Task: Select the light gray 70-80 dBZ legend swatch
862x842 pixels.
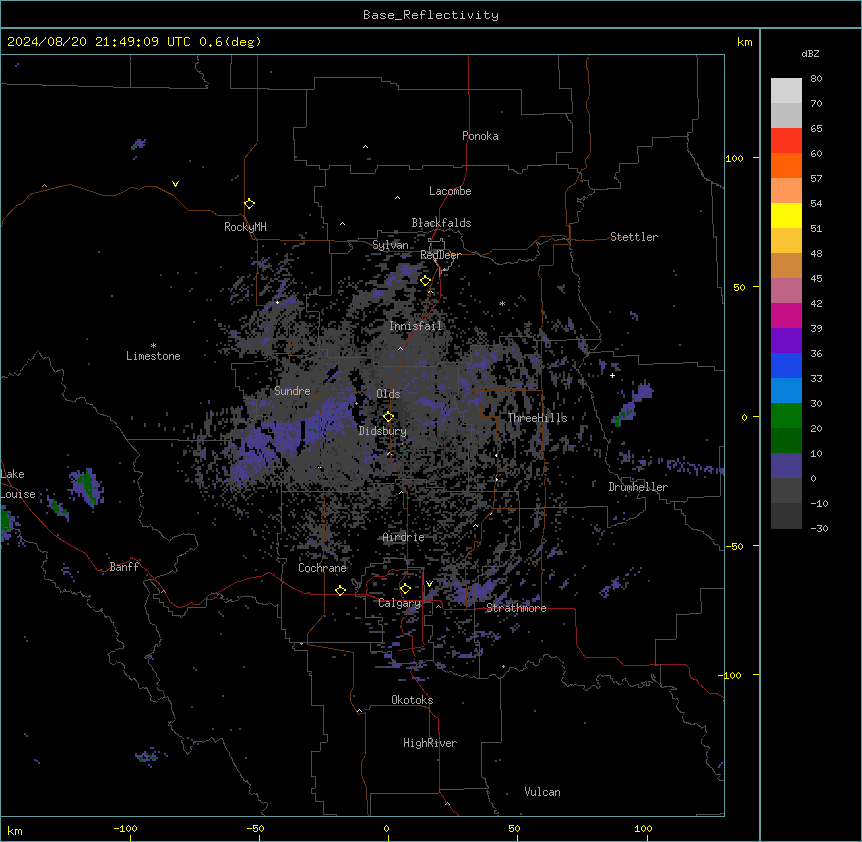Action: 786,91
